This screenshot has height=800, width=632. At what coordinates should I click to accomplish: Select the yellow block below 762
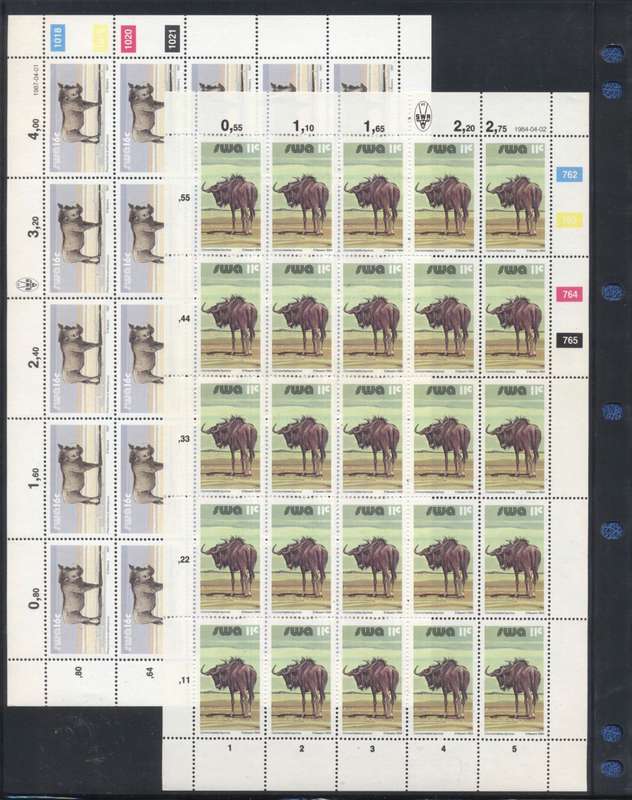click(569, 220)
